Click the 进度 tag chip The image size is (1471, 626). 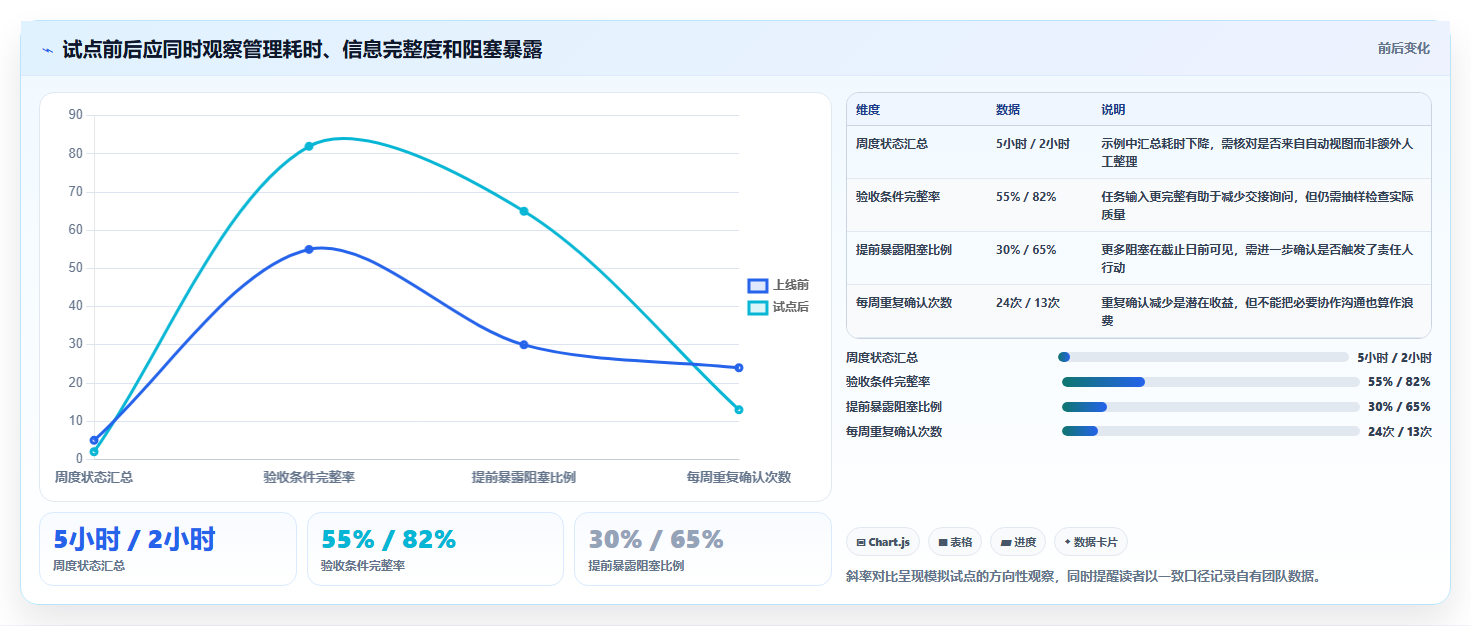coord(1018,542)
